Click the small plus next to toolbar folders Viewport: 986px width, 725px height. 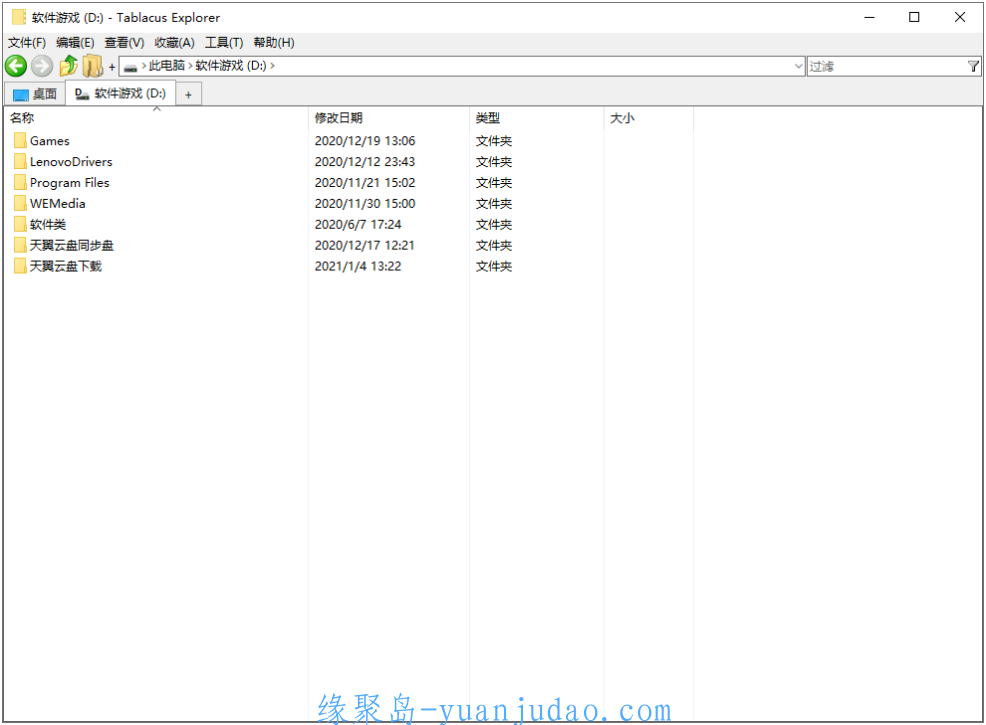(112, 67)
